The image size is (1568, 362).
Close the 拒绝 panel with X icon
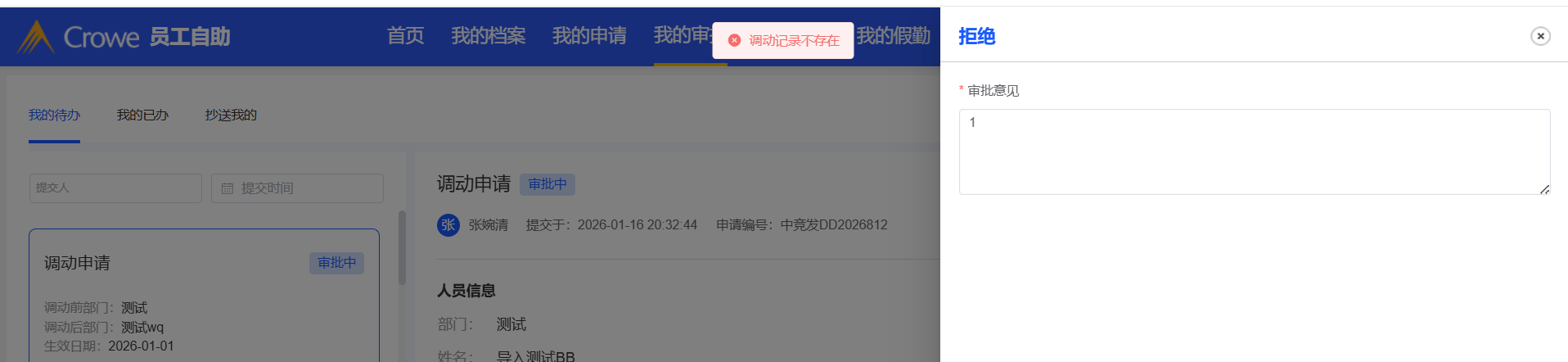1540,36
